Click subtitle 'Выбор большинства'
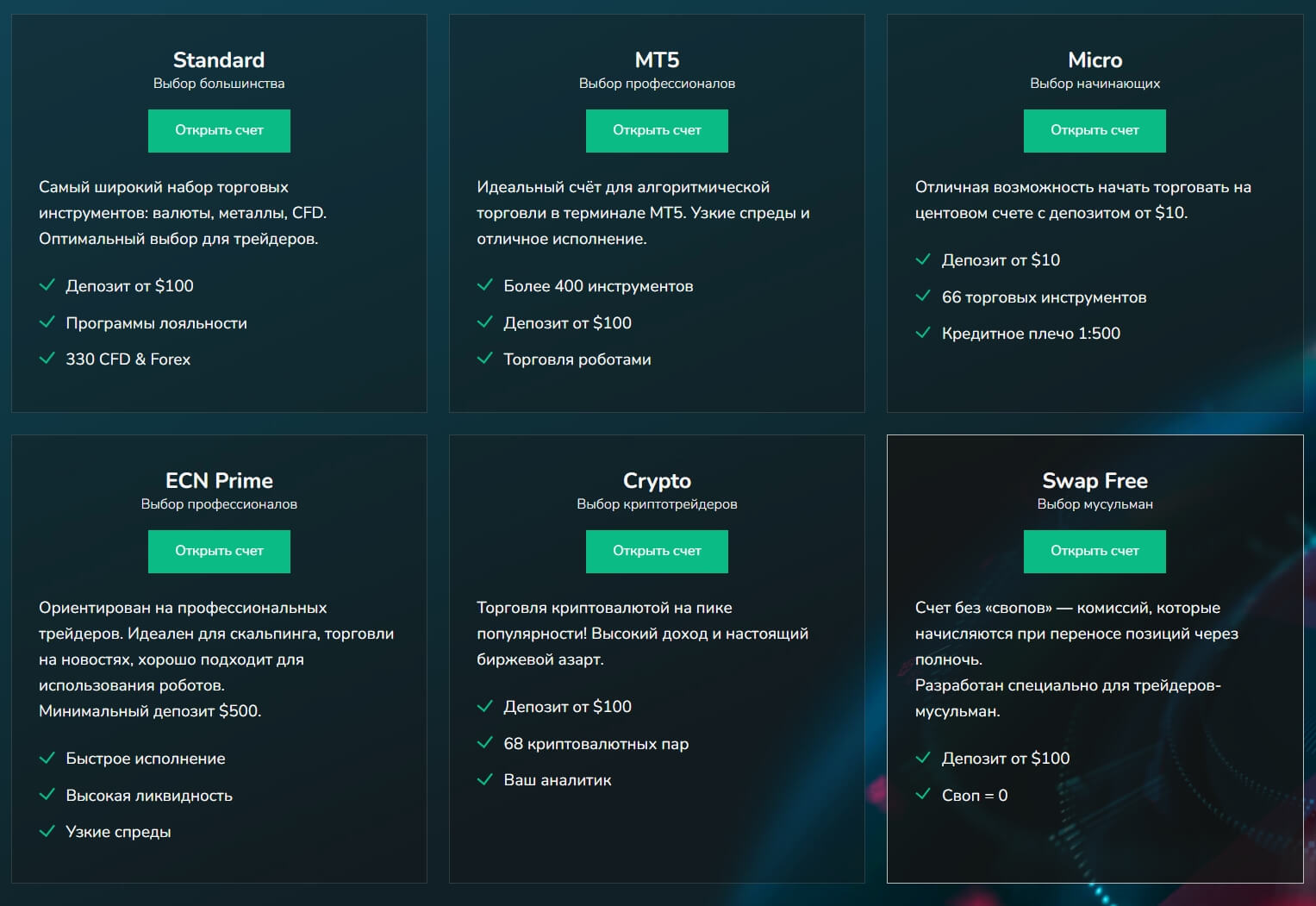Screen dimensions: 1316x906 219,84
